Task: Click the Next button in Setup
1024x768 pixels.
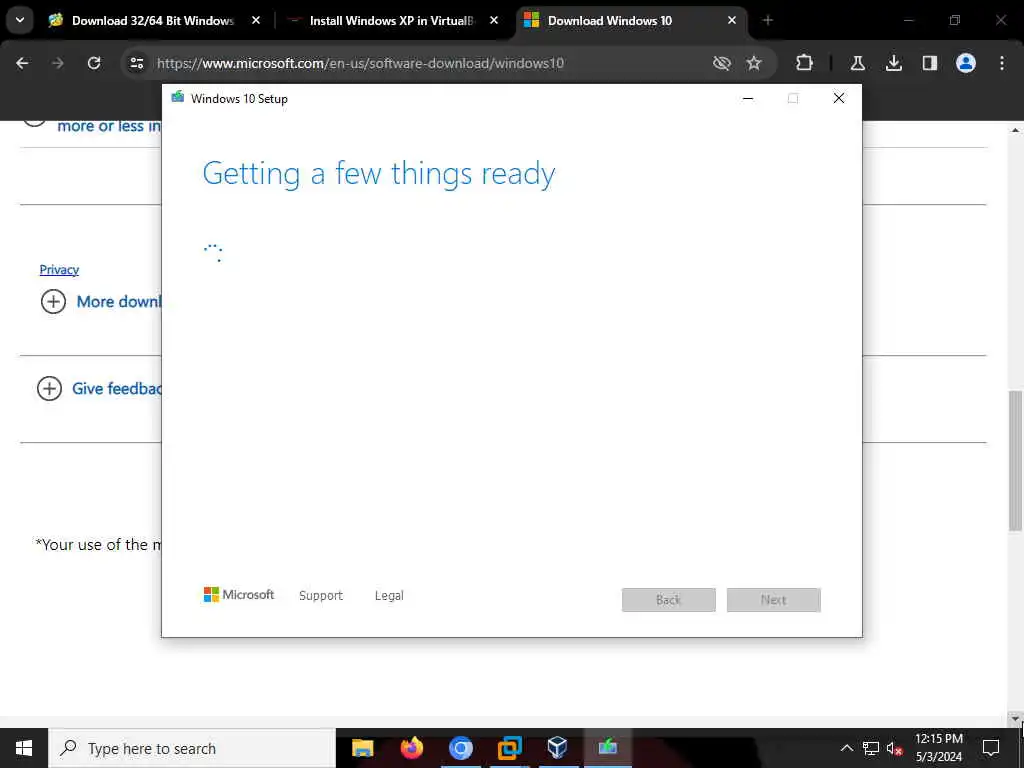Action: [774, 600]
